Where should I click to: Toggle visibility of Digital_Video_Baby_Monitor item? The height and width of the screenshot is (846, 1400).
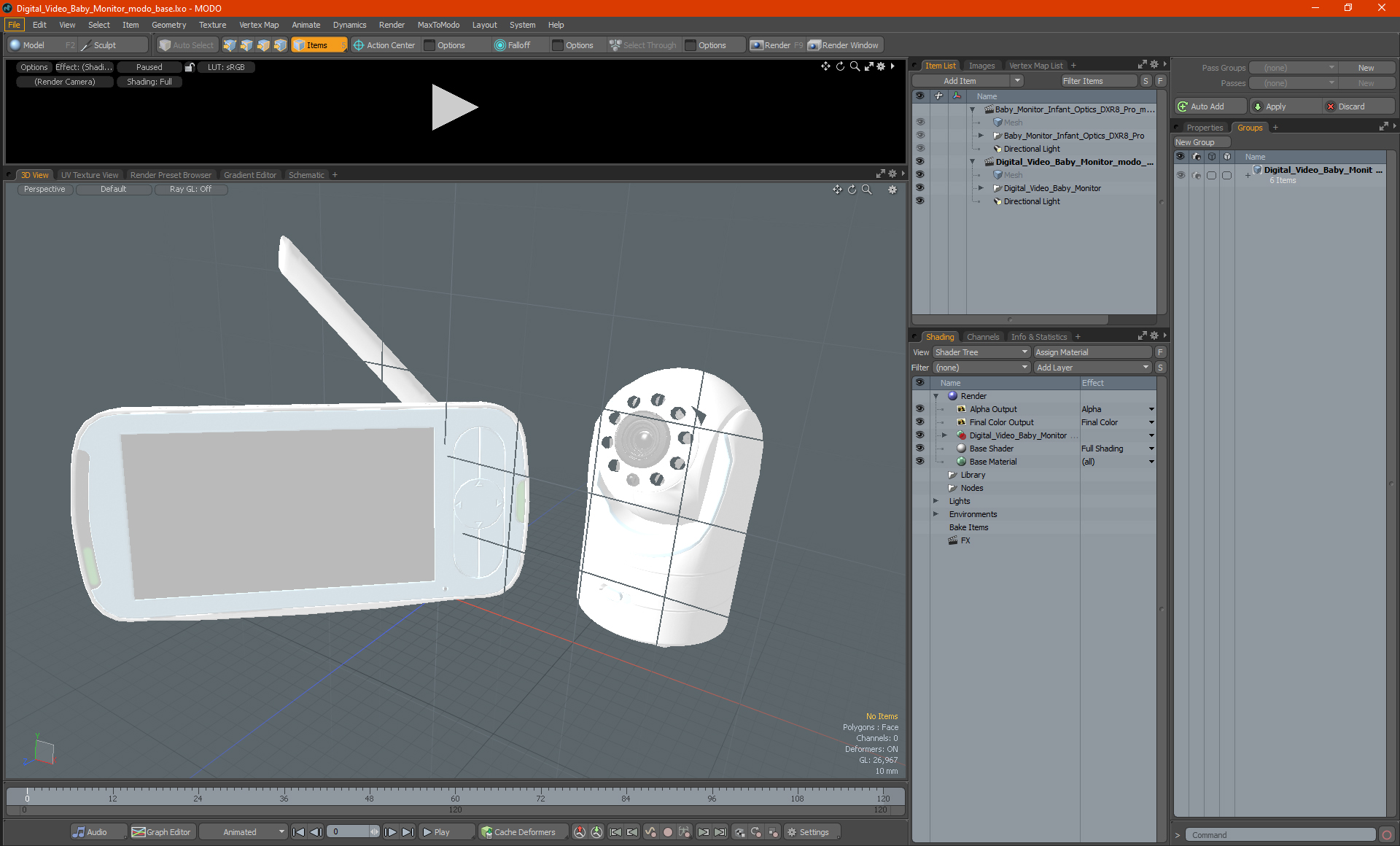tap(919, 188)
